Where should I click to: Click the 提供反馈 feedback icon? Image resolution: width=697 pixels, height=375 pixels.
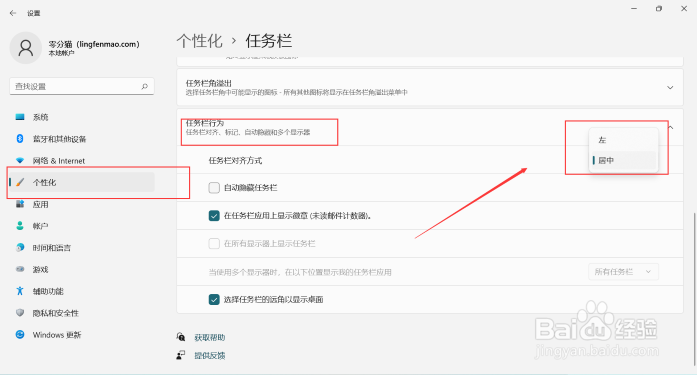point(181,355)
